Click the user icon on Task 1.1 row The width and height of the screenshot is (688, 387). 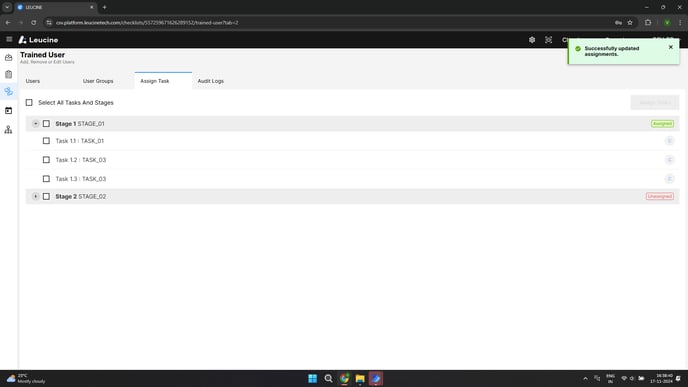[x=669, y=141]
